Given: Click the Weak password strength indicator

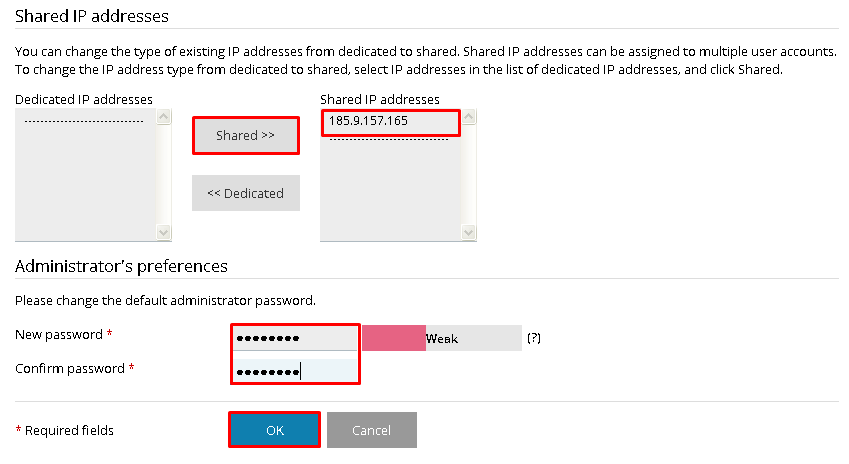Looking at the screenshot, I should tap(441, 339).
